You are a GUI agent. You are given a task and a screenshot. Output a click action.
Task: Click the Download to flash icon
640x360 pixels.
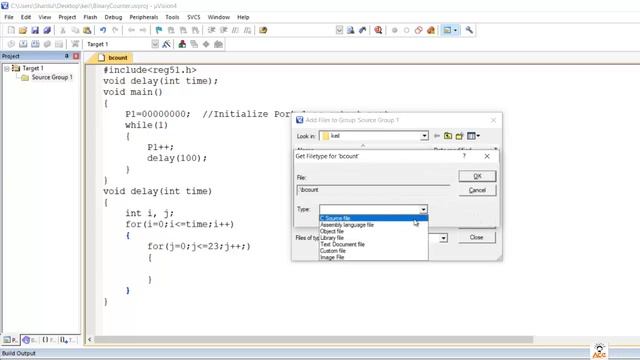point(75,44)
